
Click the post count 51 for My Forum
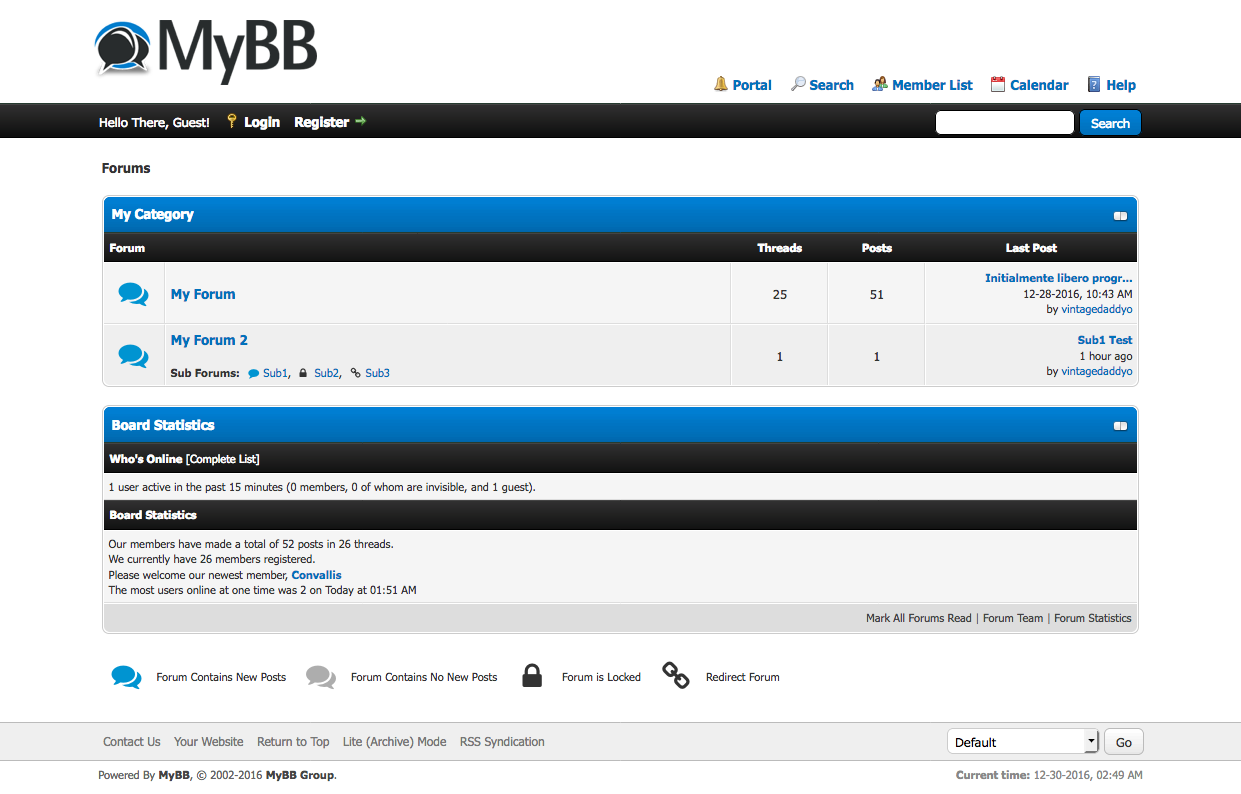877,294
